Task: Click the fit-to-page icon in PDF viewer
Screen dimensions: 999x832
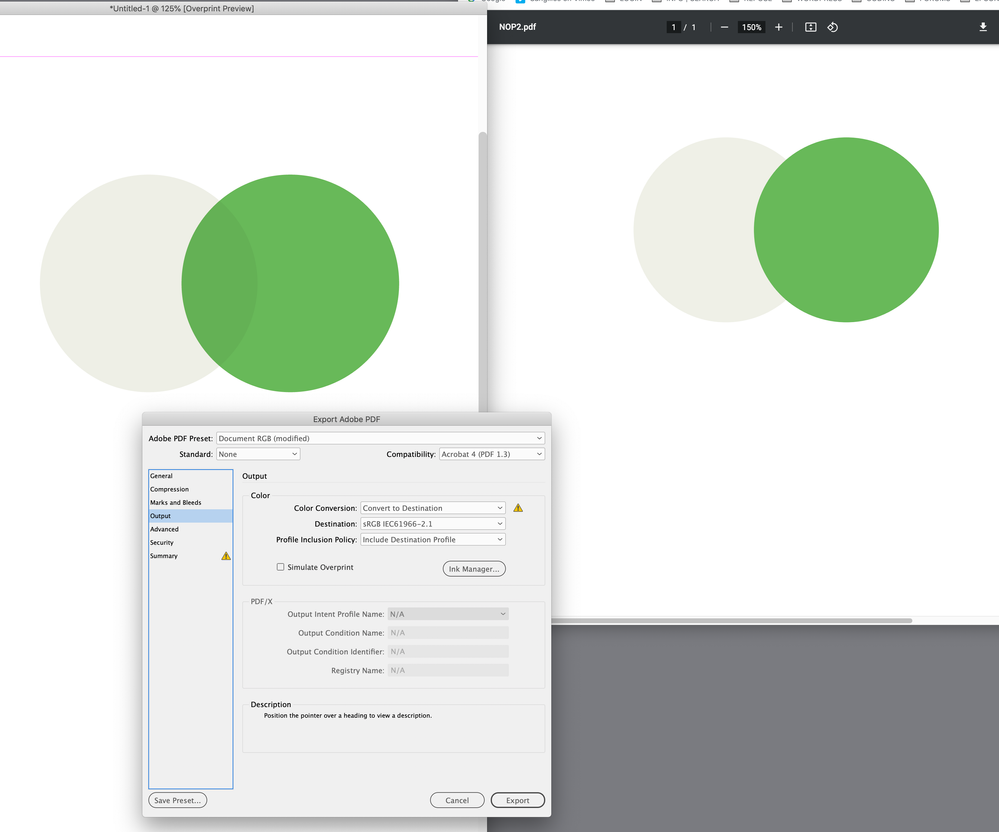Action: (810, 27)
